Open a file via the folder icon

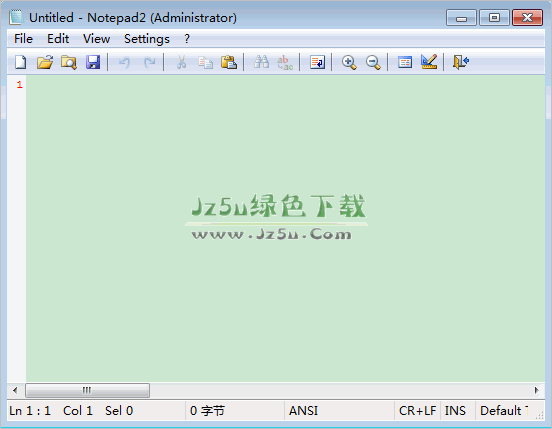point(45,62)
